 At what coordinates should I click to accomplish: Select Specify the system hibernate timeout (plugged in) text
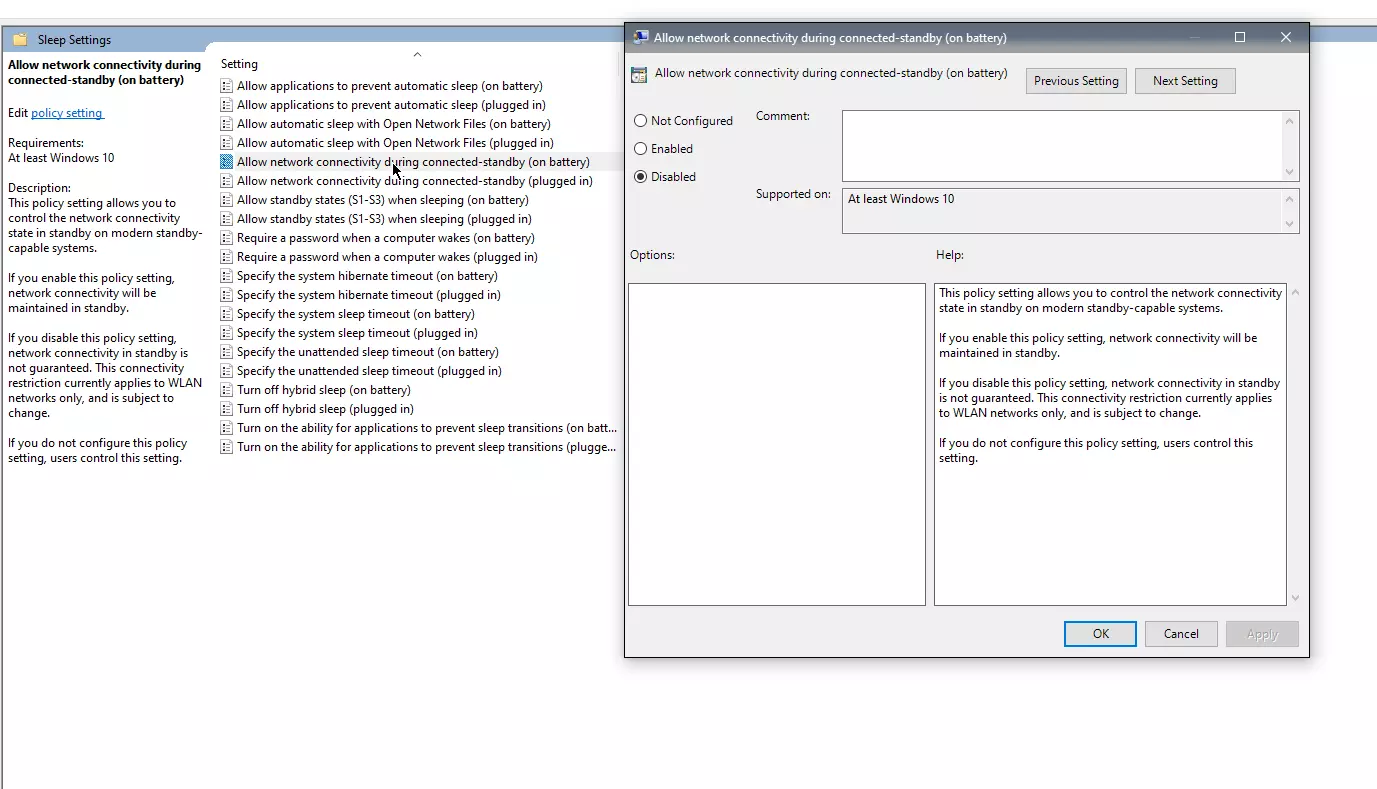click(x=369, y=295)
